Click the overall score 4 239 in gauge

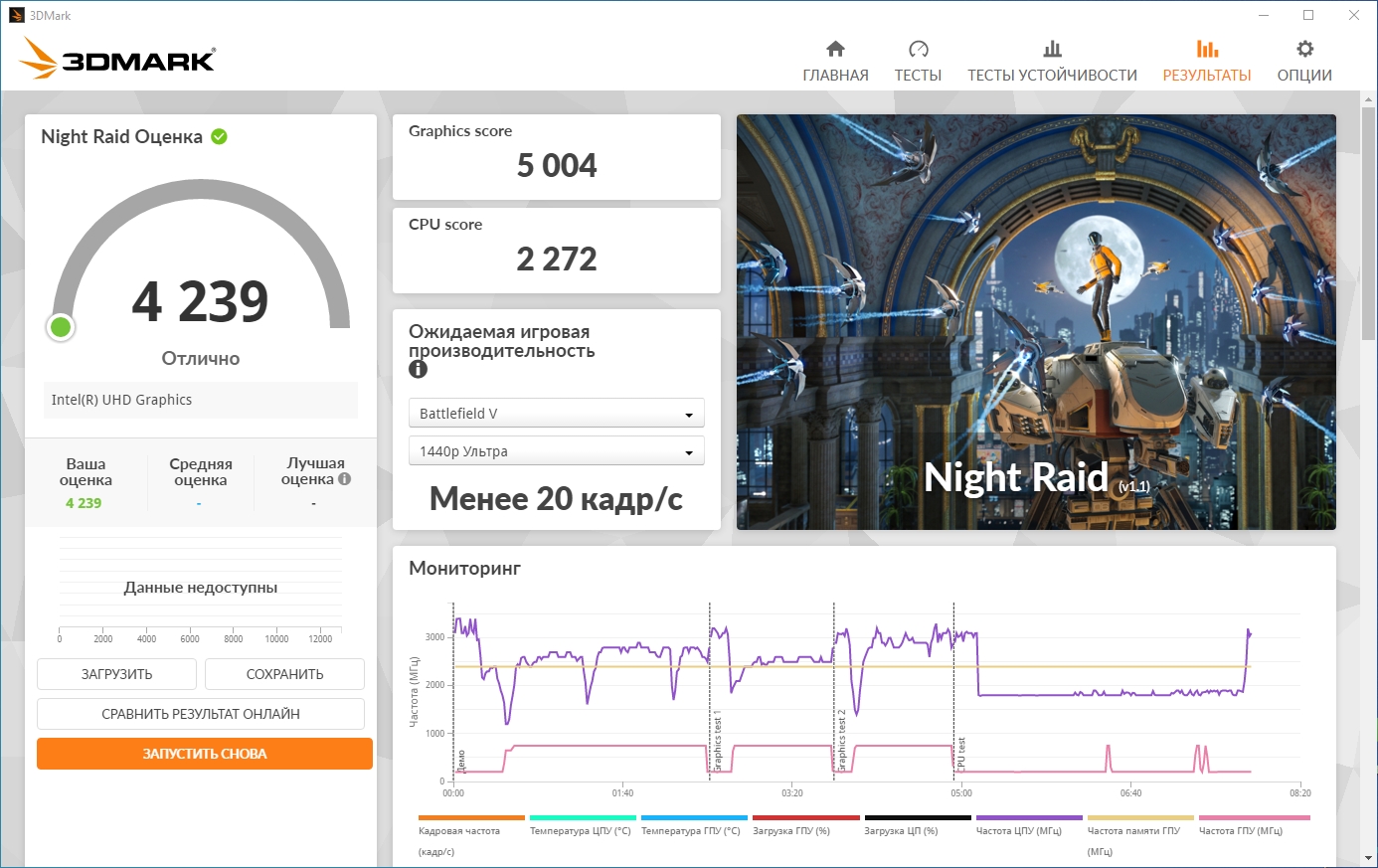pos(200,301)
